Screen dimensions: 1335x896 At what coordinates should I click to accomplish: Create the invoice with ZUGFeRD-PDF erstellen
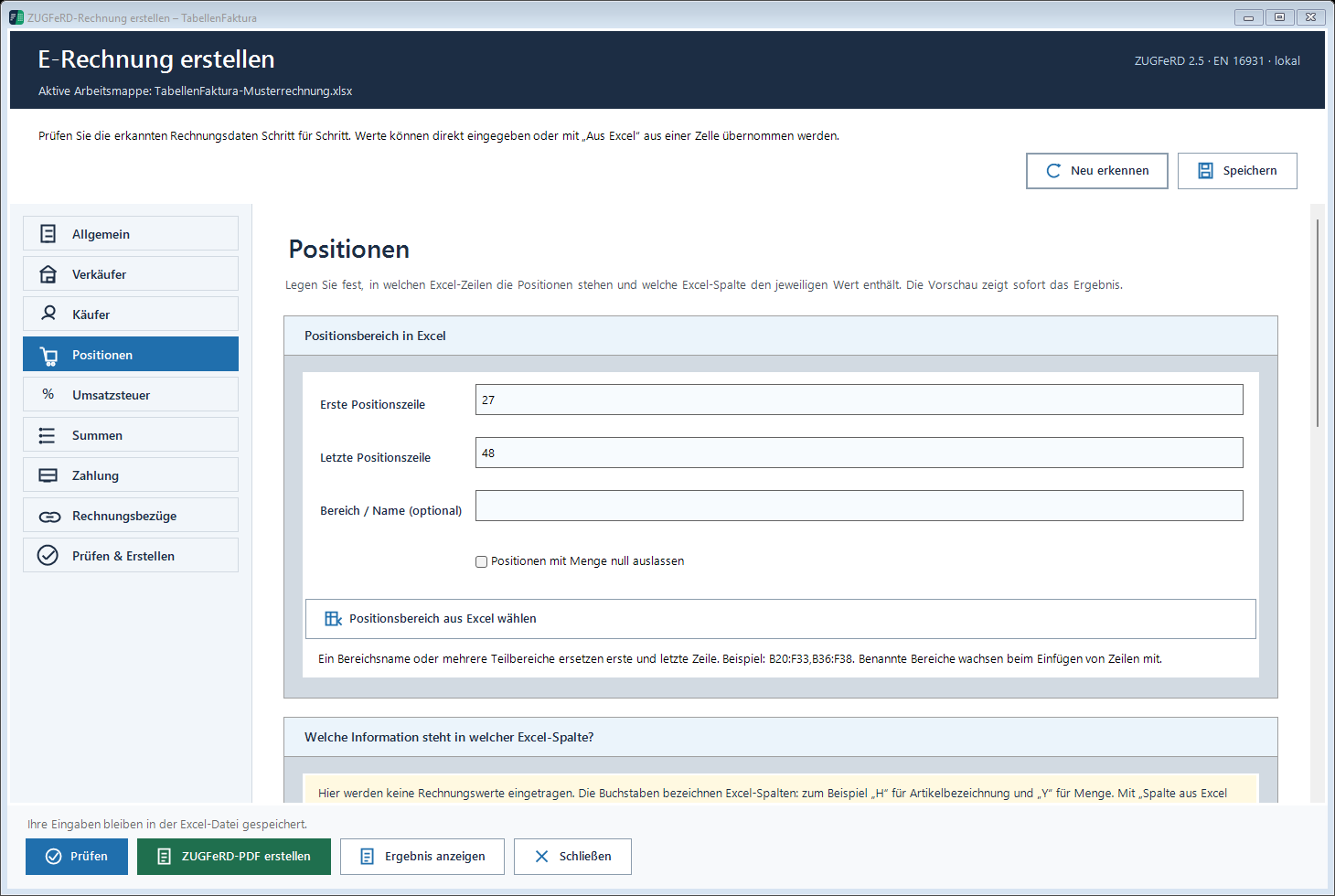tap(234, 857)
